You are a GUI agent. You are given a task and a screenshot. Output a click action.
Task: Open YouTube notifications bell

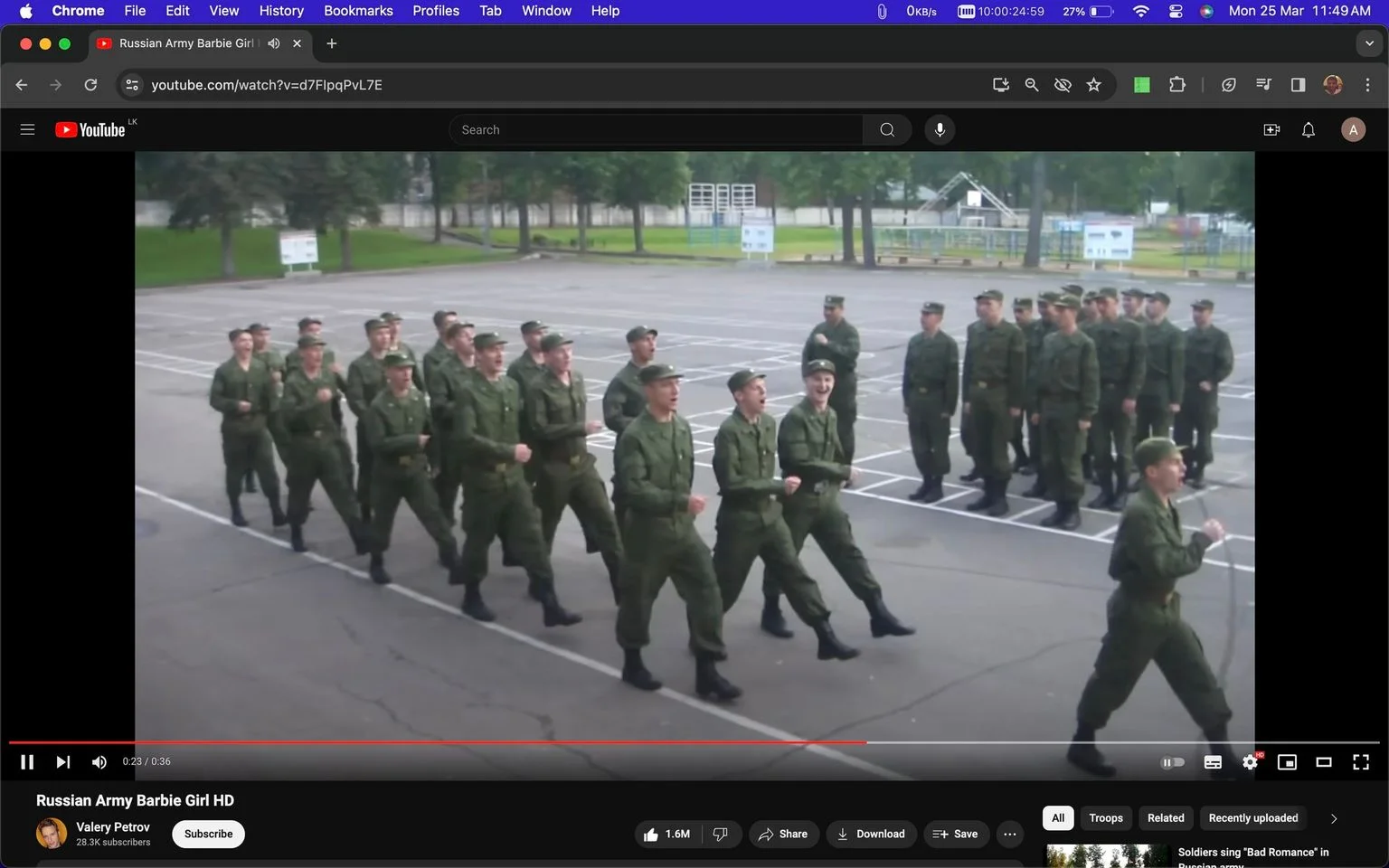tap(1309, 130)
